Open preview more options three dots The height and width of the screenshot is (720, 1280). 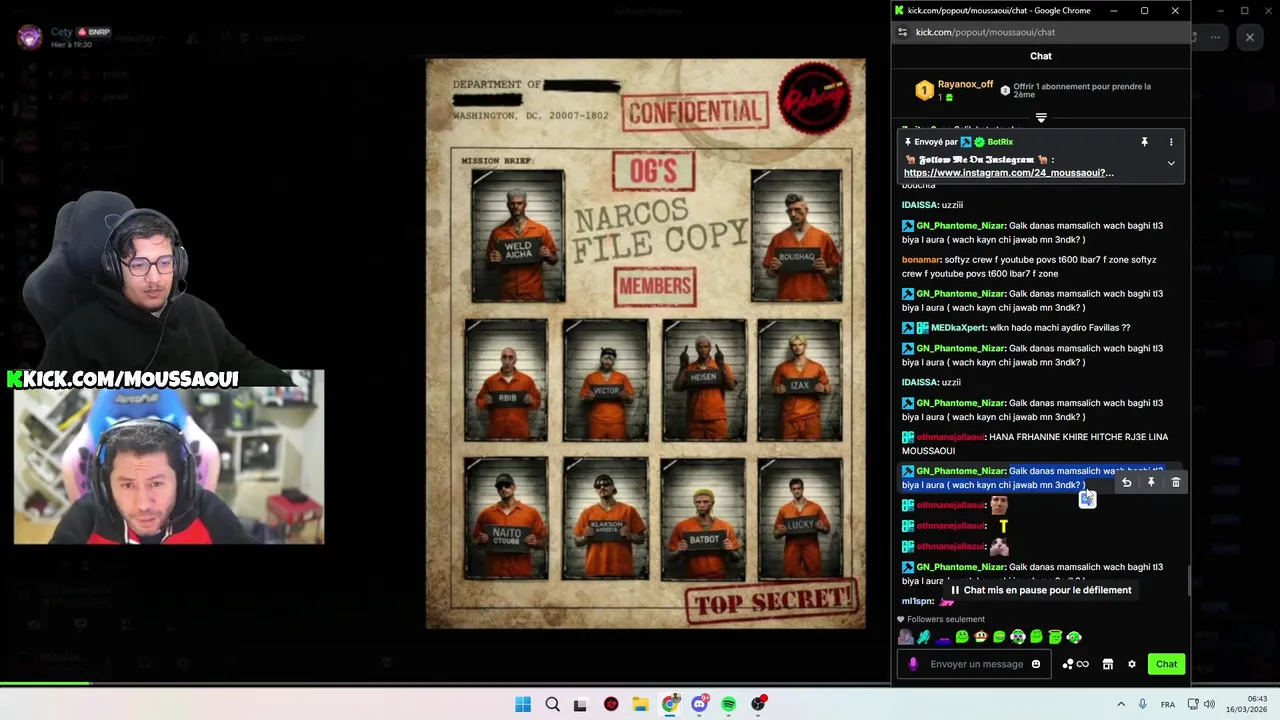pyautogui.click(x=1215, y=37)
